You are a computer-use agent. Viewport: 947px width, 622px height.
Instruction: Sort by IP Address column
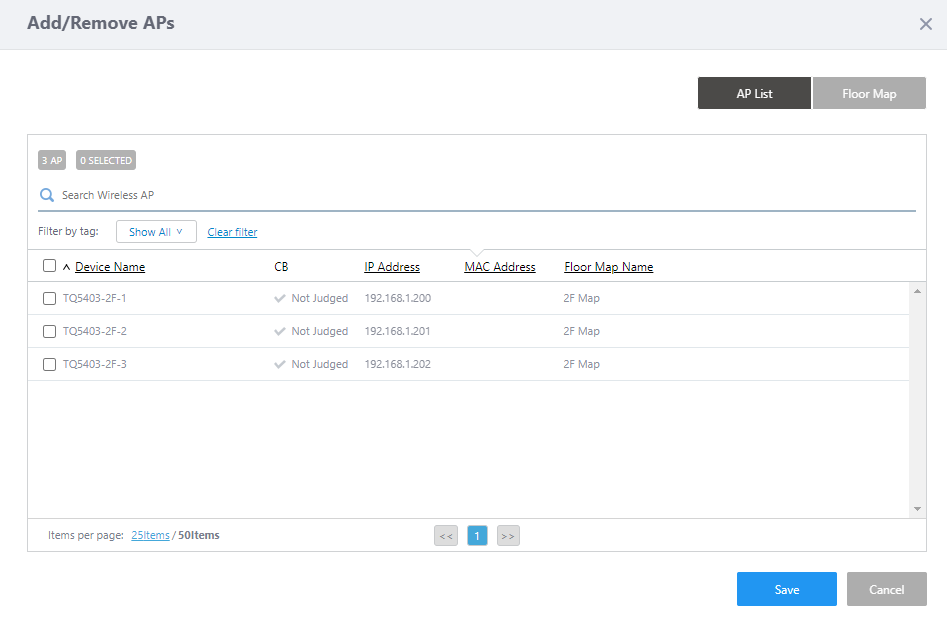click(392, 267)
